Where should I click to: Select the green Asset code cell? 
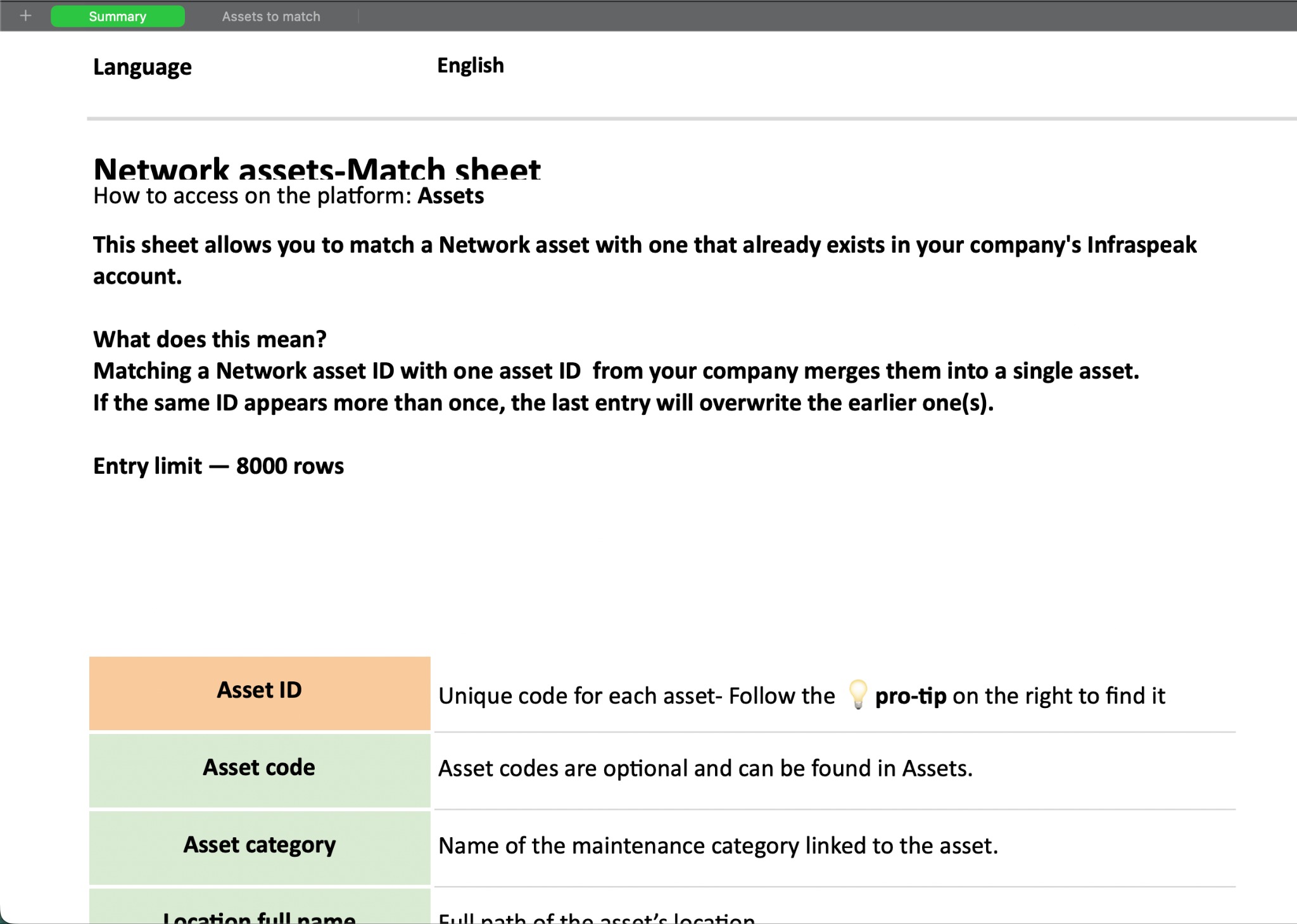tap(260, 769)
